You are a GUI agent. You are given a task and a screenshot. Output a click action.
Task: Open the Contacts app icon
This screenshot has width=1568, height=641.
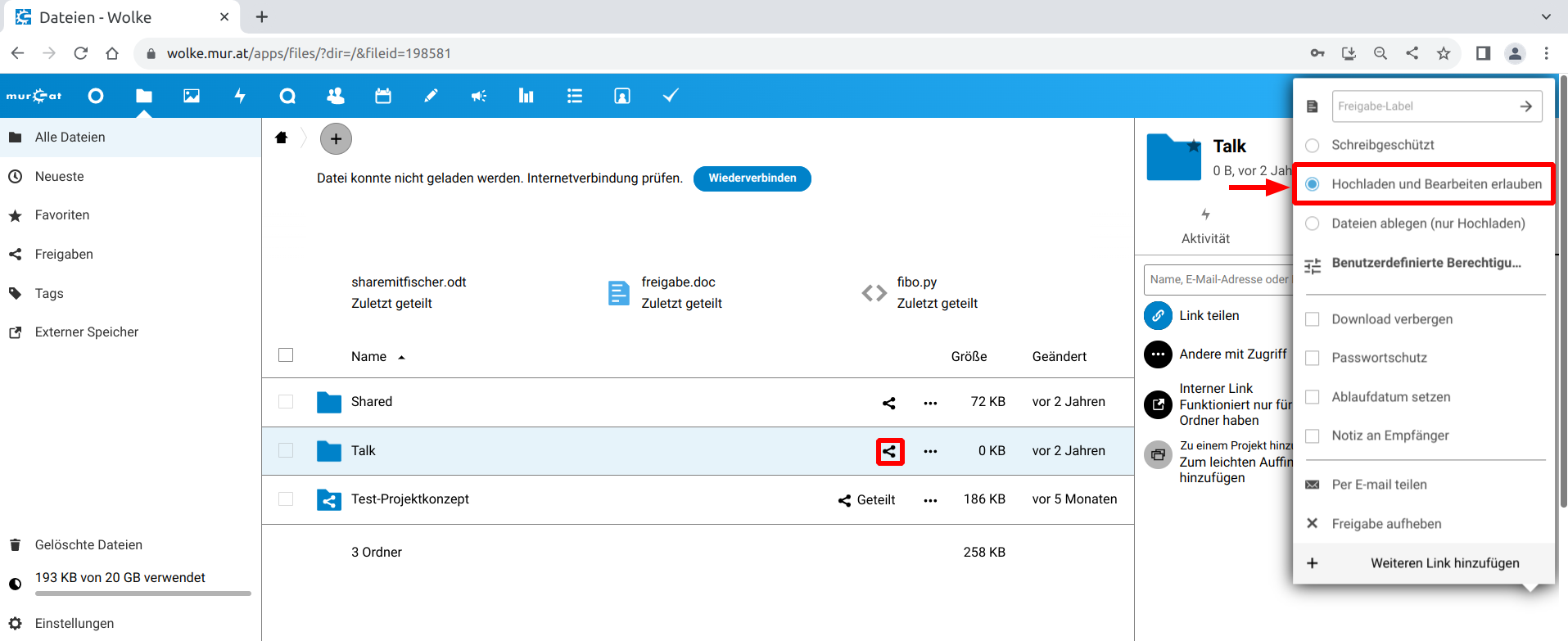(x=336, y=96)
